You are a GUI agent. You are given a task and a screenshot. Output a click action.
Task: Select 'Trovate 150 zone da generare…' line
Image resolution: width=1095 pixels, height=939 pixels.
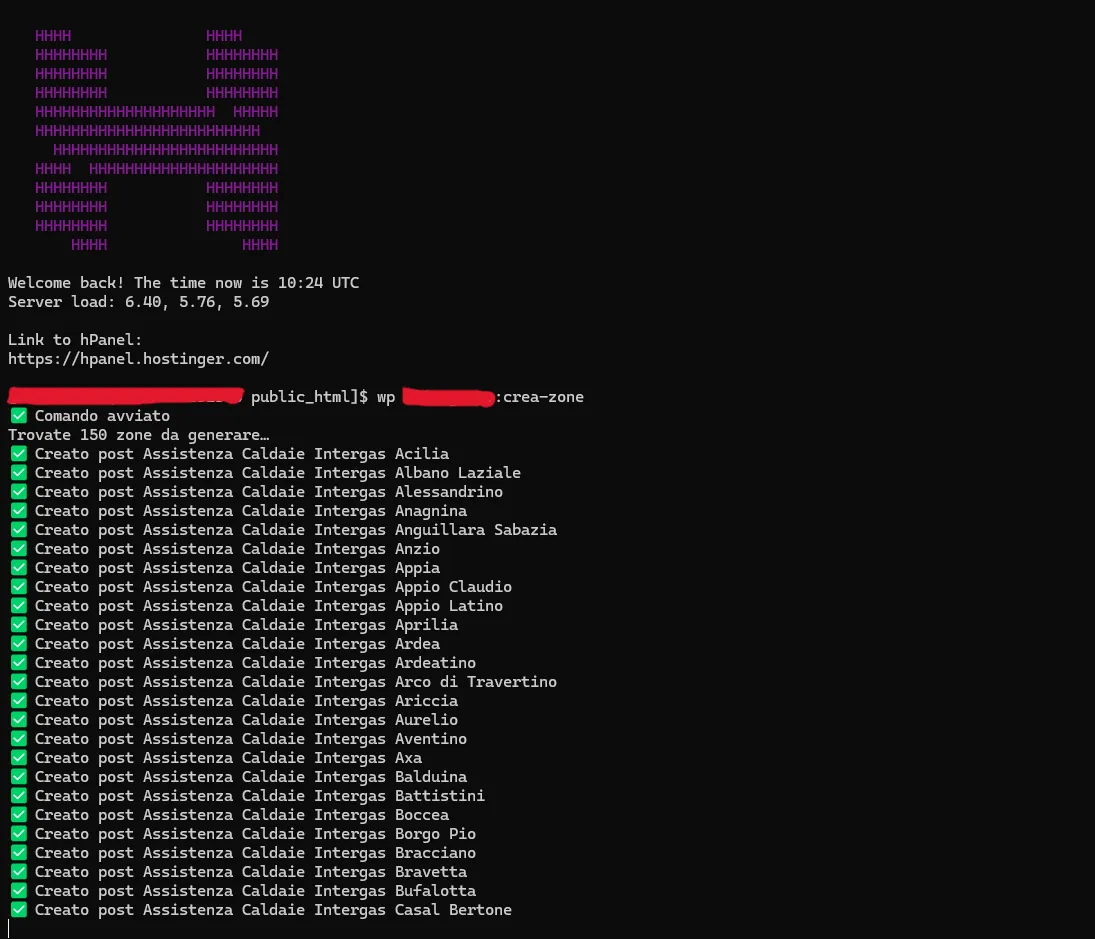click(x=138, y=435)
